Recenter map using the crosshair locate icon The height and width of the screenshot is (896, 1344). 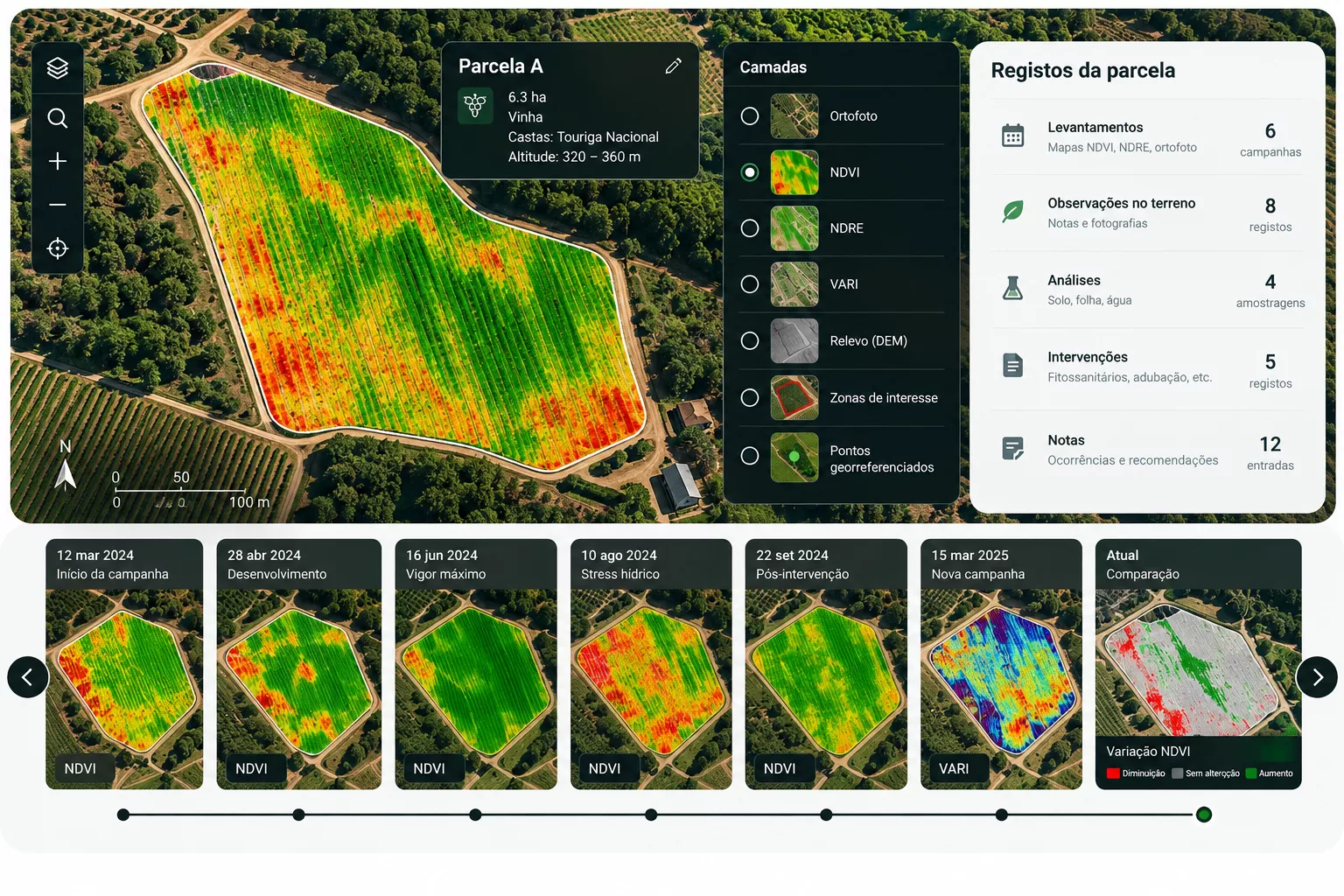[58, 248]
